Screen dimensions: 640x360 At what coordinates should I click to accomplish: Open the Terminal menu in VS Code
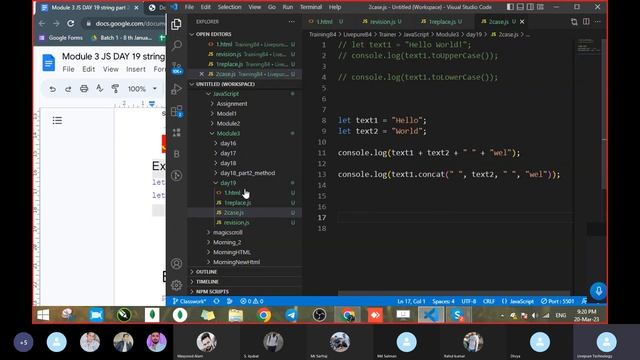(311, 7)
